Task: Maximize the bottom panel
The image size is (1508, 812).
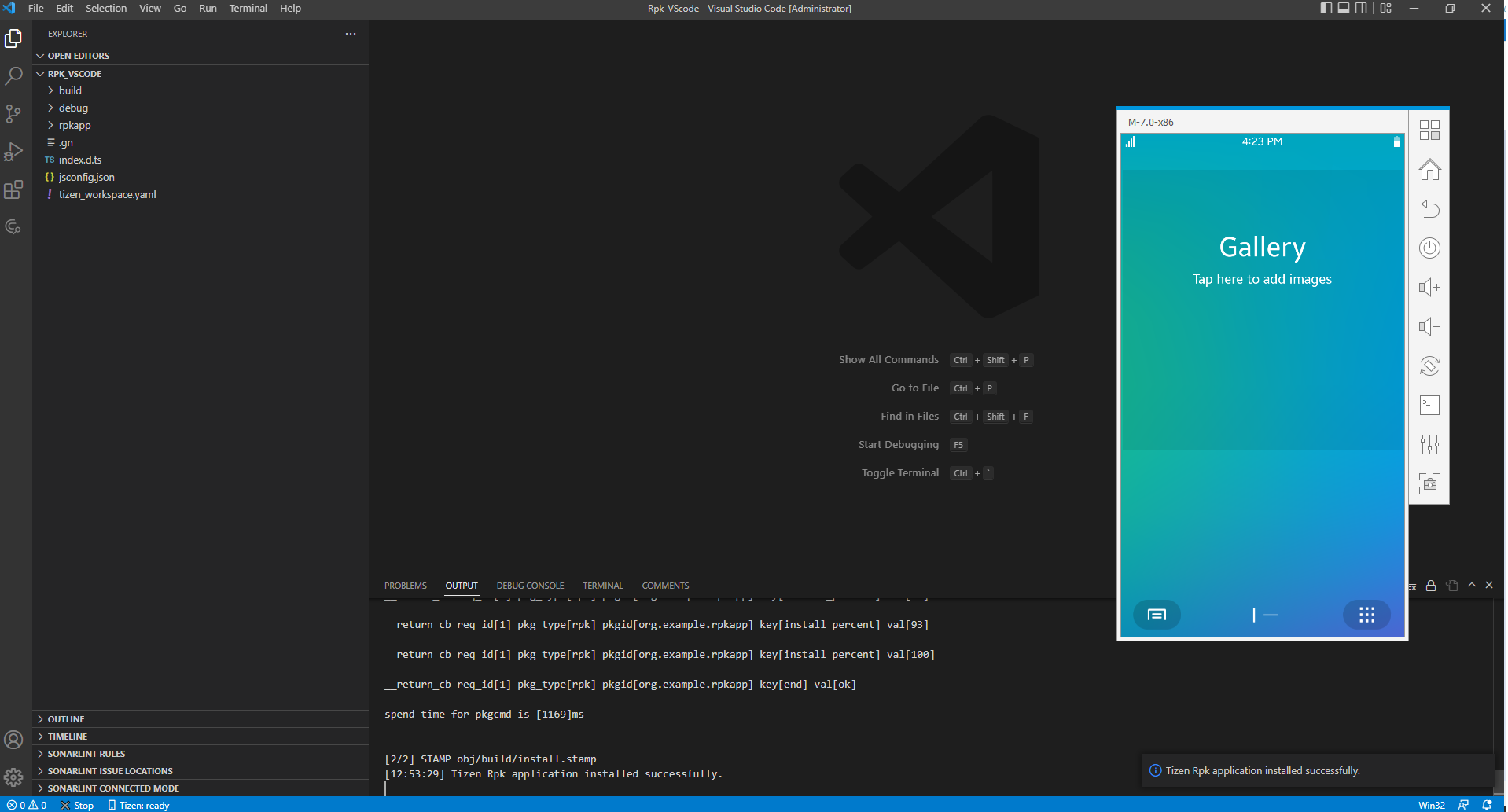Action: [x=1471, y=585]
